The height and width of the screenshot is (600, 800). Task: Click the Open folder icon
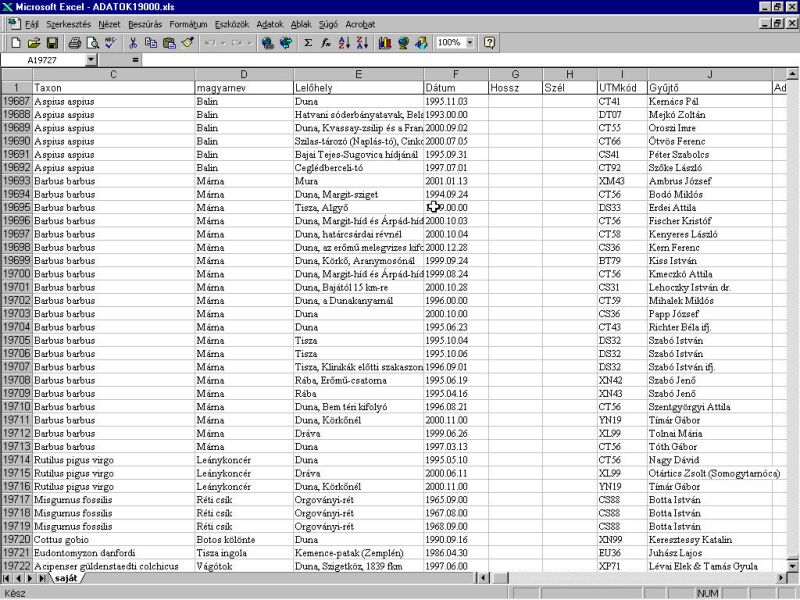[x=34, y=43]
